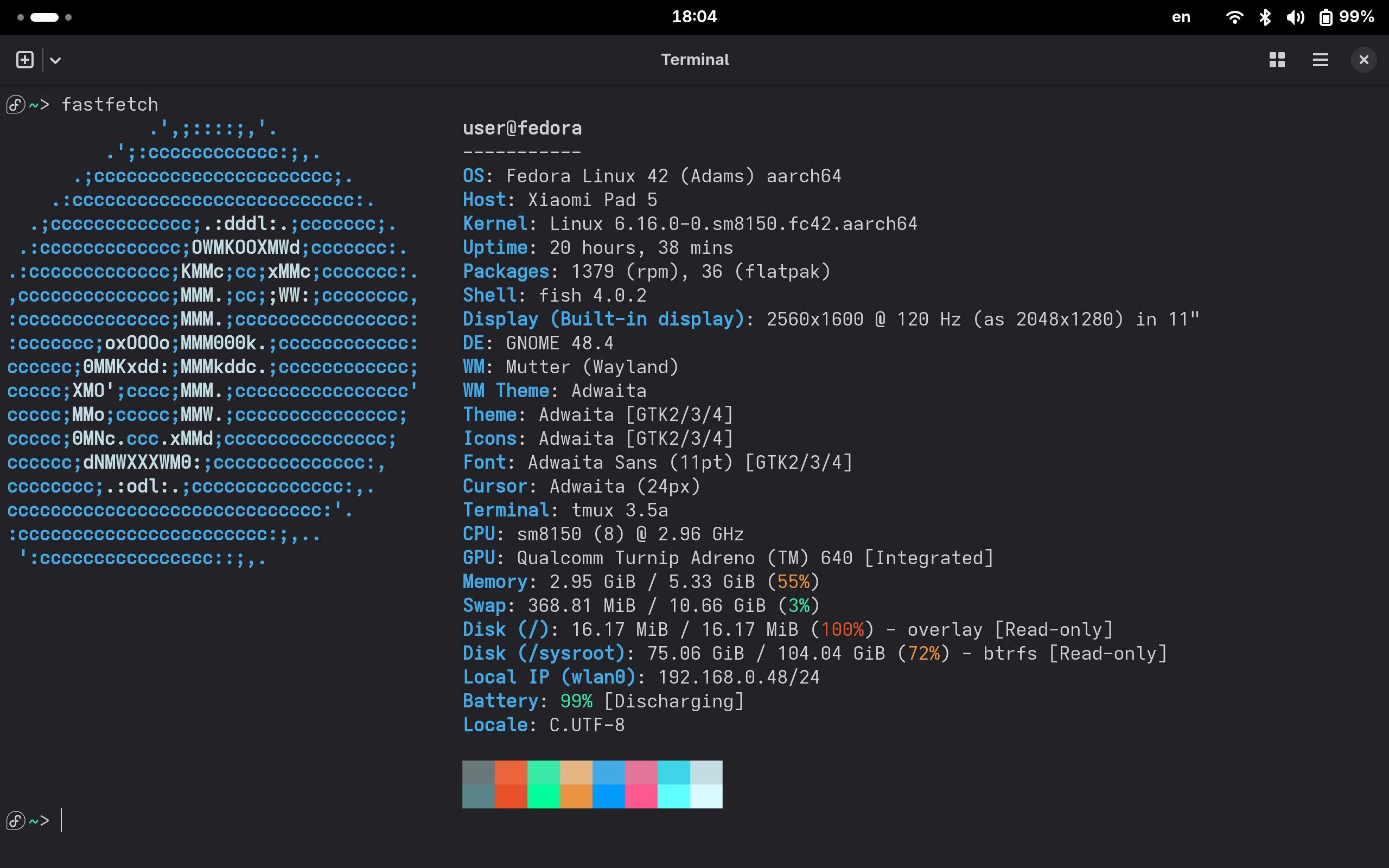Click the Local IP 192.168.0.48/24 value
1389x868 pixels.
pyautogui.click(x=738, y=678)
